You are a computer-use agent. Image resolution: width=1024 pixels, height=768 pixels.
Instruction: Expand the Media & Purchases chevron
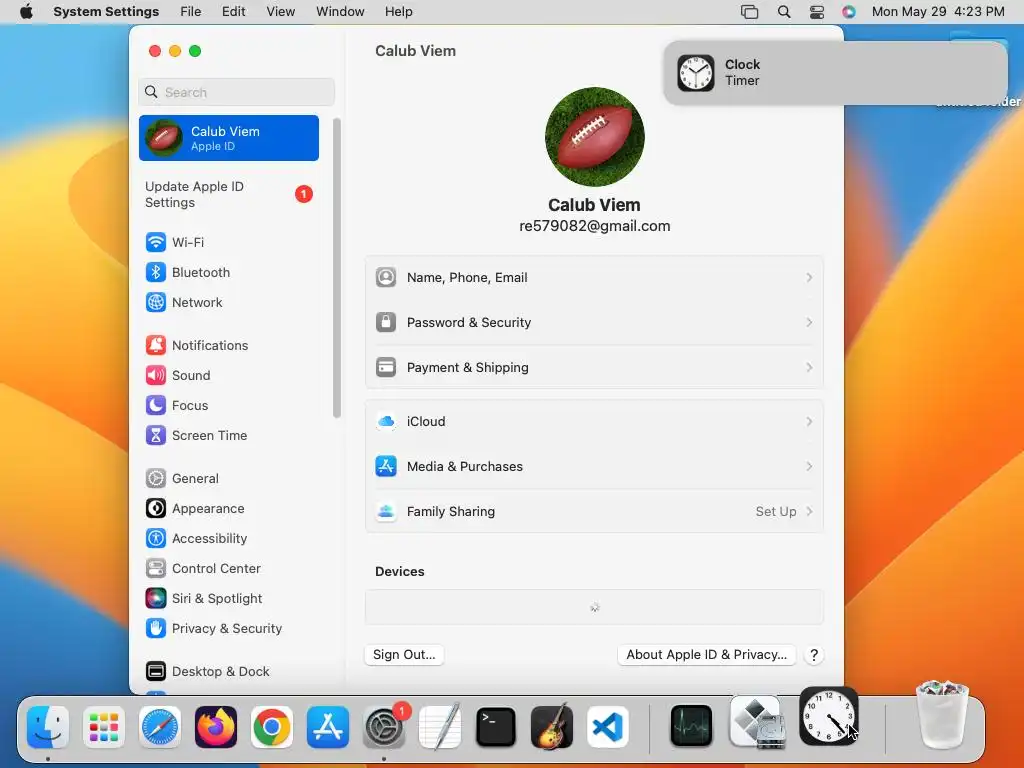tap(809, 466)
